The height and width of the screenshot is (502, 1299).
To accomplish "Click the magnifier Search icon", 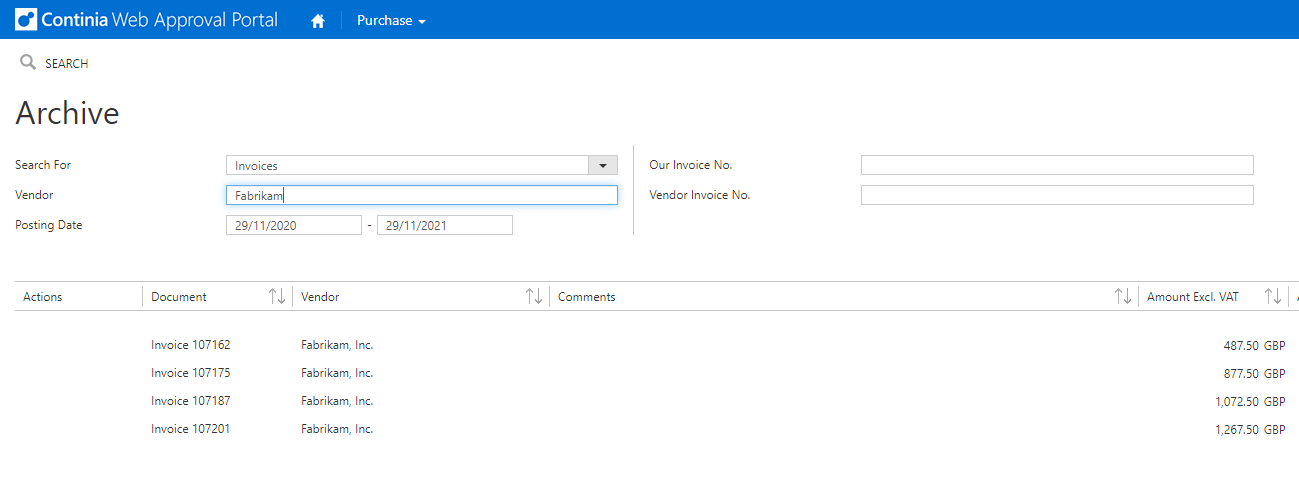I will click(28, 63).
